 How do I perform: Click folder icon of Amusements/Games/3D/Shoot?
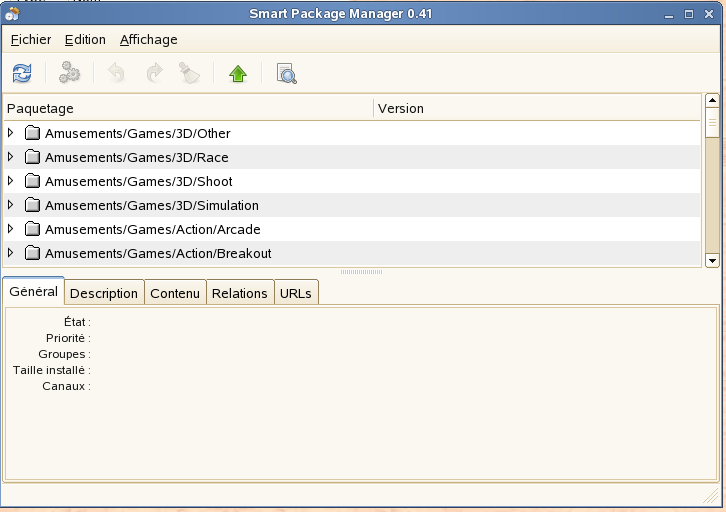pyautogui.click(x=32, y=181)
